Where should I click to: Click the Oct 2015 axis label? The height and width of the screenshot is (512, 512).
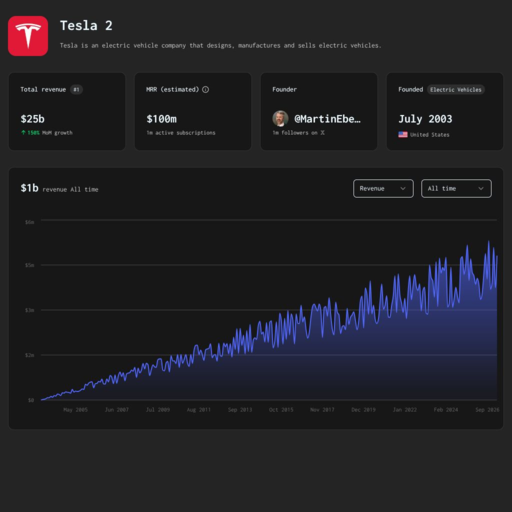[281, 410]
